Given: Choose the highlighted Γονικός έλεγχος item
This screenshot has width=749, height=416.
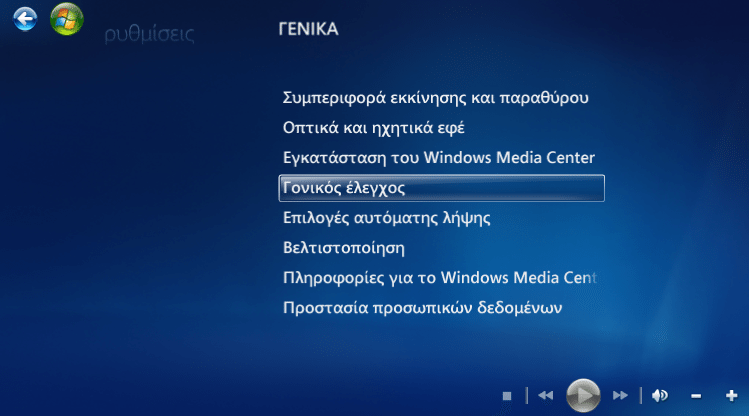Looking at the screenshot, I should (x=441, y=188).
